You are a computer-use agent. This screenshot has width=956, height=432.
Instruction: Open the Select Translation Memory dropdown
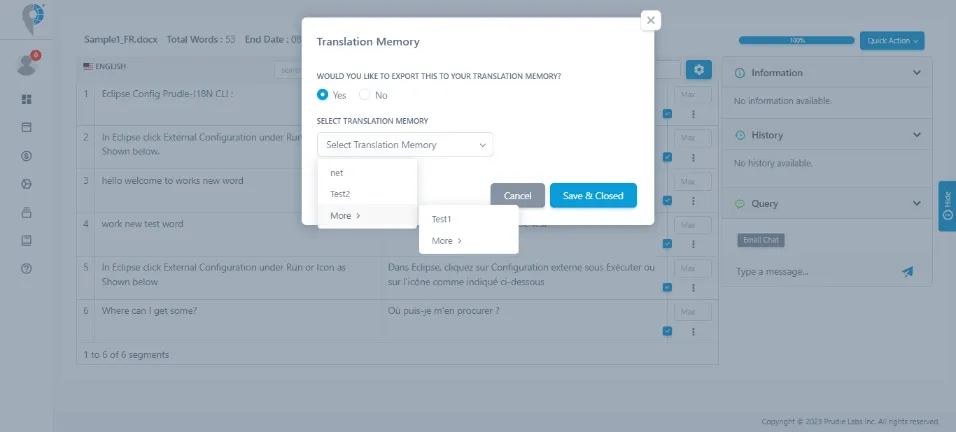[x=405, y=144]
